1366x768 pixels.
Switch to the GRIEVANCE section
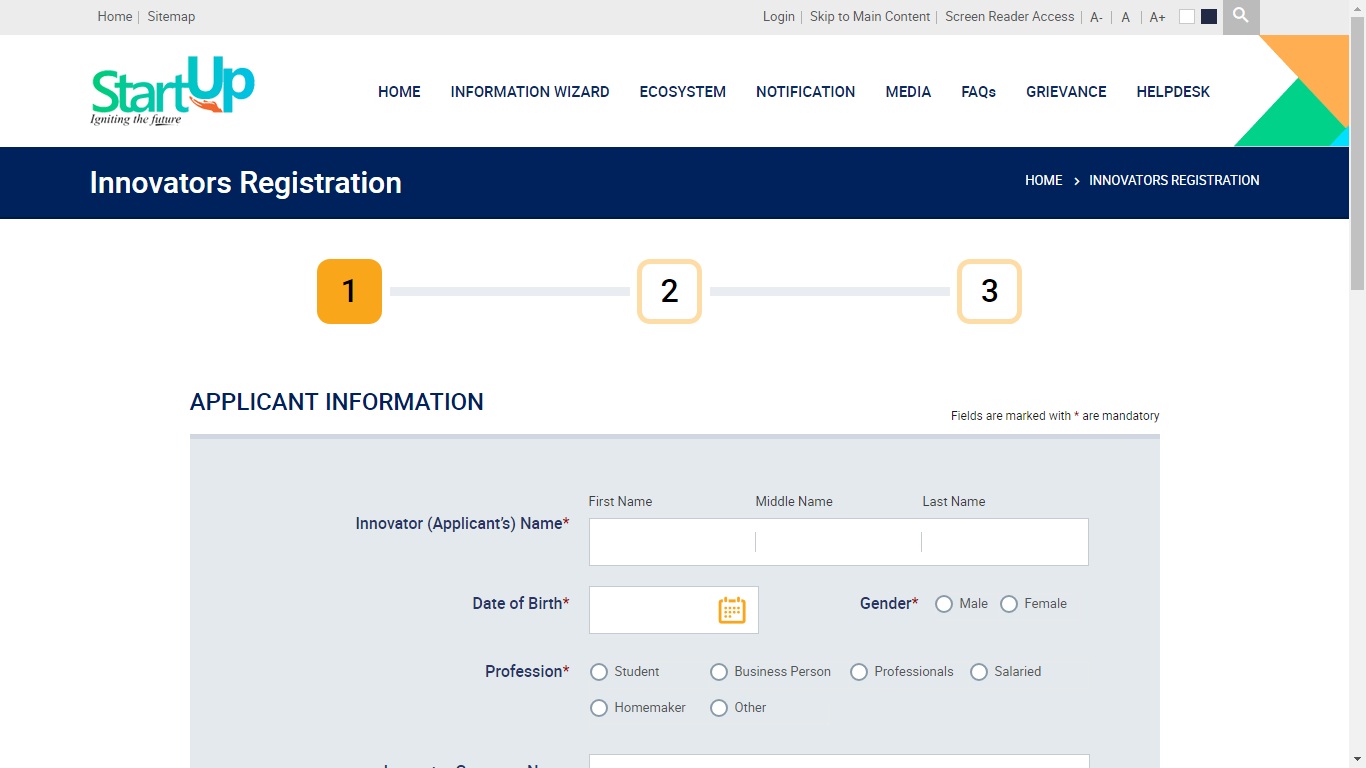tap(1066, 91)
